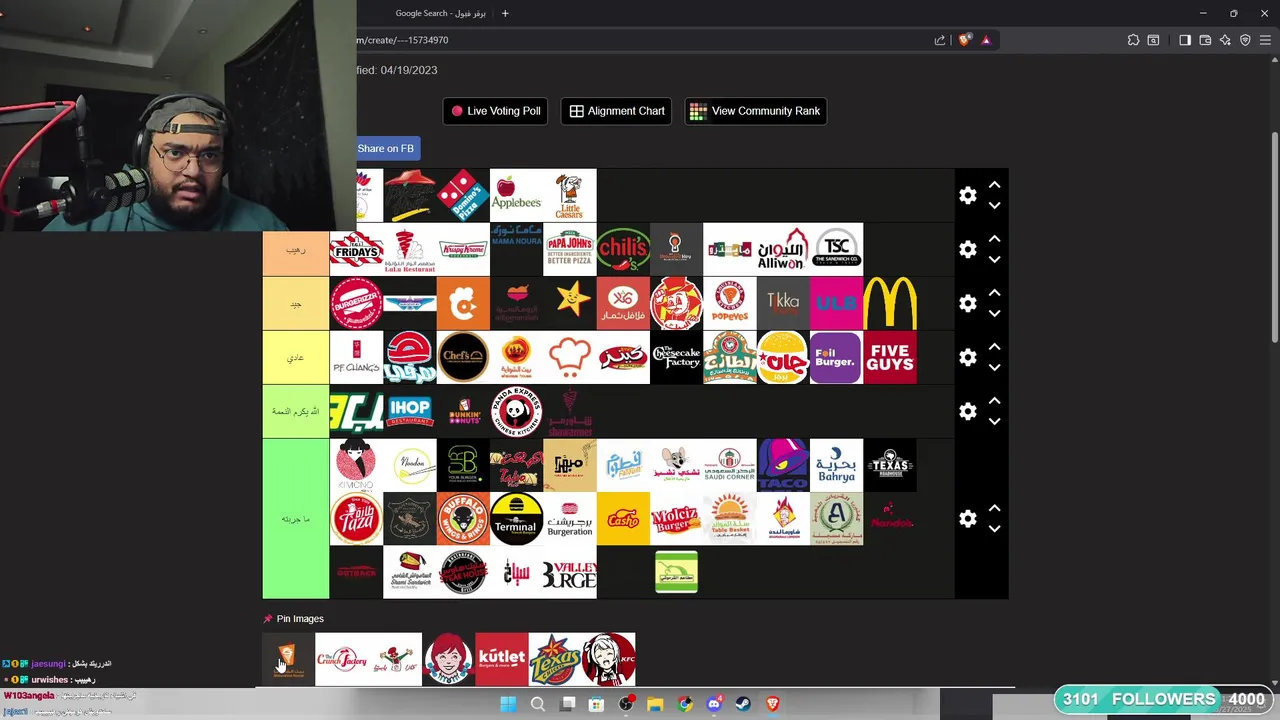
Task: Select the Pizza Hut logo tile
Action: tap(410, 195)
